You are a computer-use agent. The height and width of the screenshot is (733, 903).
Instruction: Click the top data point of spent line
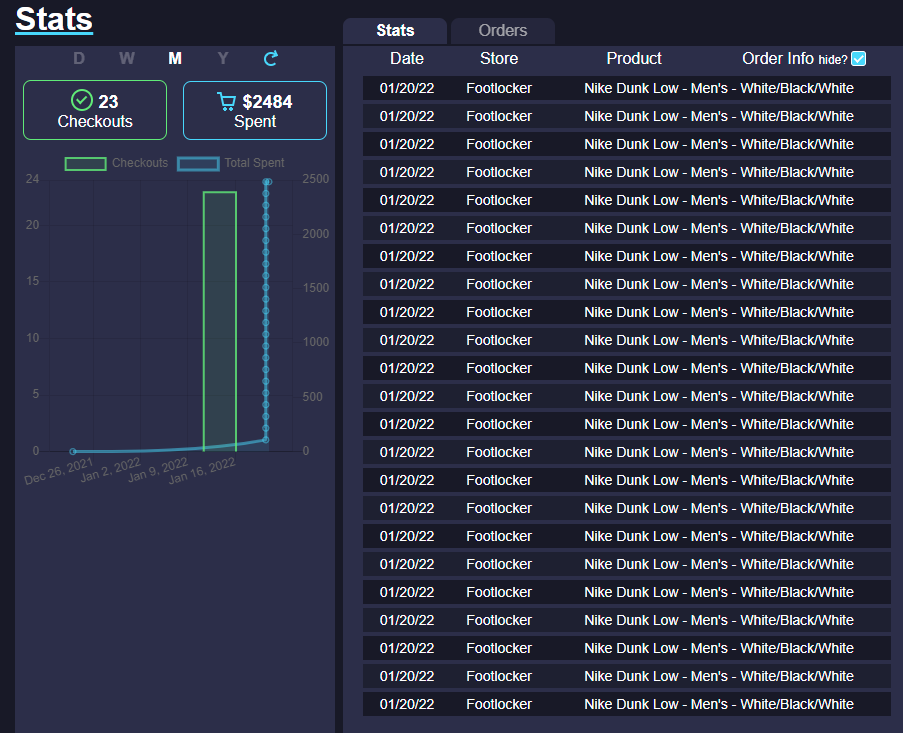pos(267,181)
